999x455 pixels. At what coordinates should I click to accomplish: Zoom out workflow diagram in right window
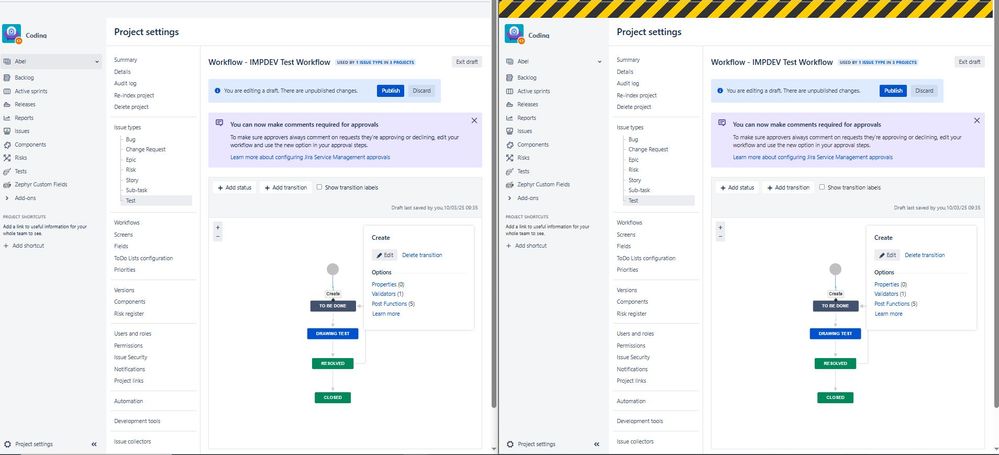pos(721,236)
